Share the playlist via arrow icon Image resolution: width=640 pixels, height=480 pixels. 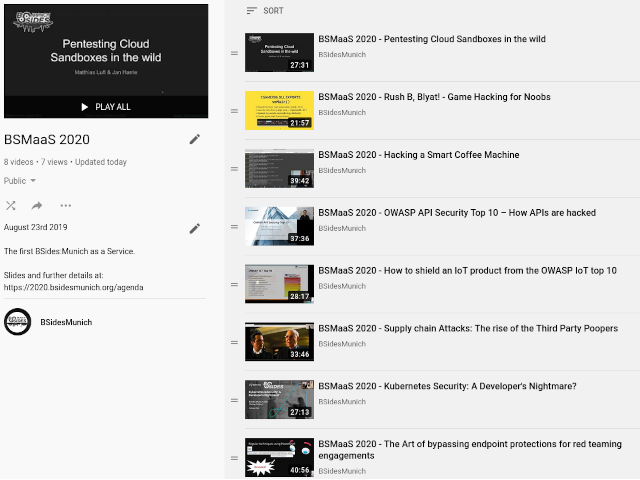tap(37, 205)
